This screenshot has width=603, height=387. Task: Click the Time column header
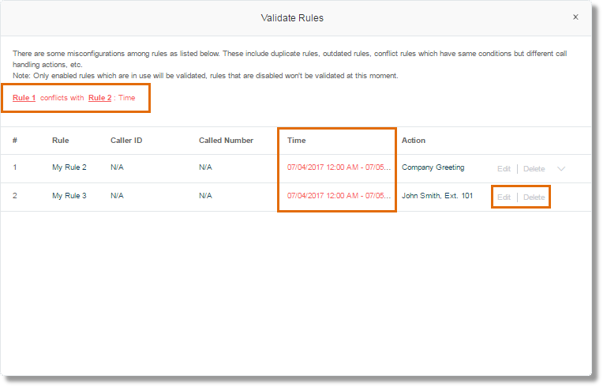[x=296, y=140]
